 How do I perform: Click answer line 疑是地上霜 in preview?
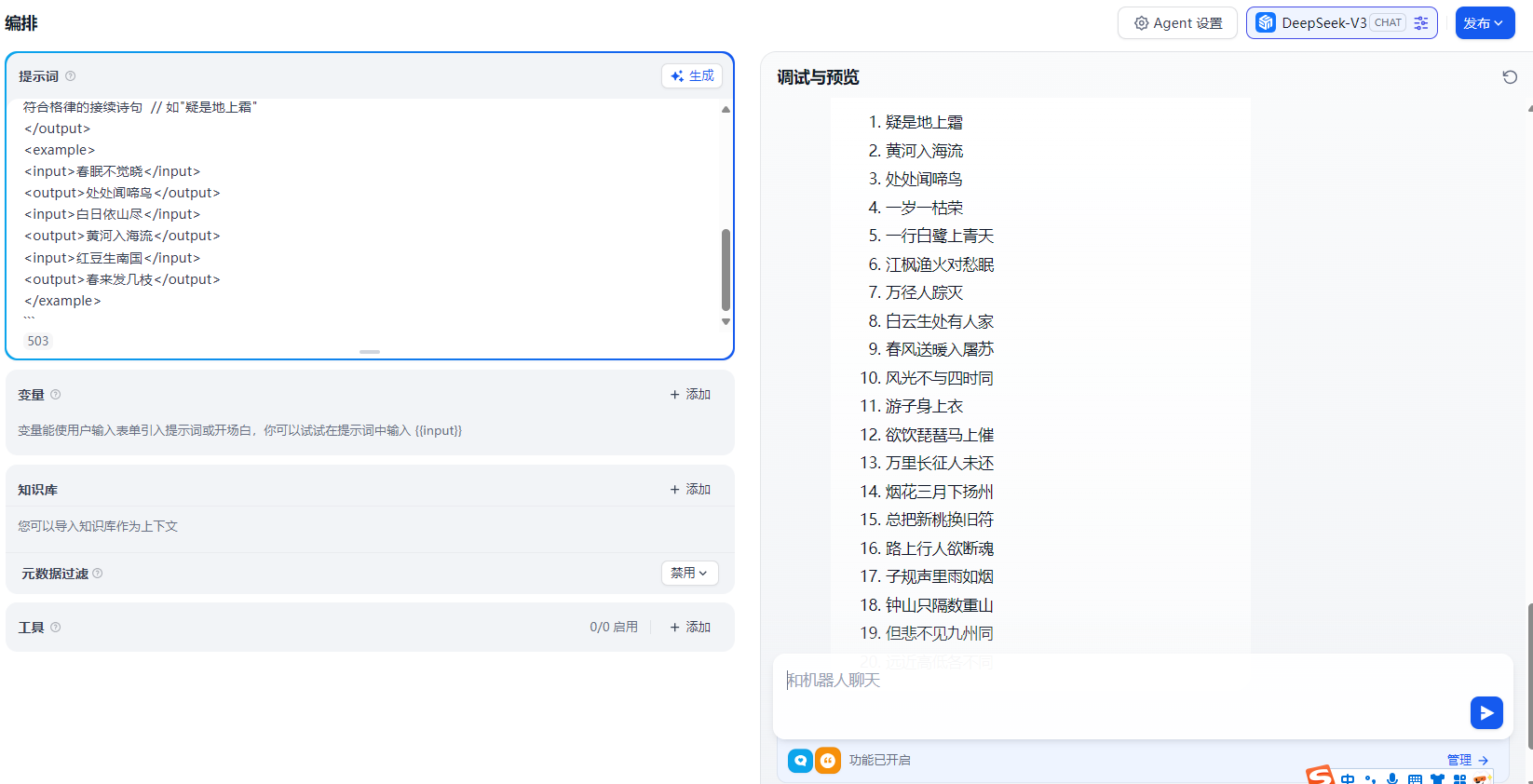(924, 122)
